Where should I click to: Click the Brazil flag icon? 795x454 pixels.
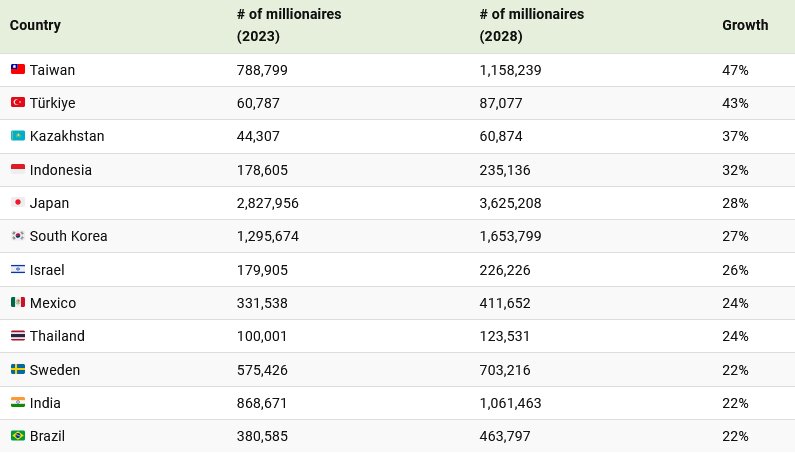[17, 436]
